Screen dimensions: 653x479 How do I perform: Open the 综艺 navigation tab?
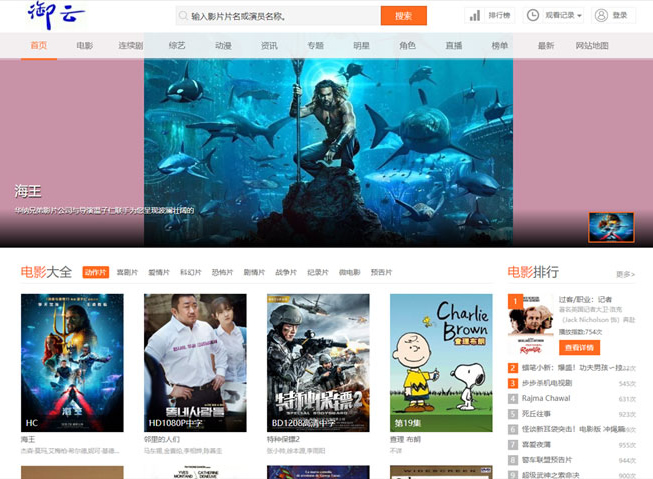point(177,45)
